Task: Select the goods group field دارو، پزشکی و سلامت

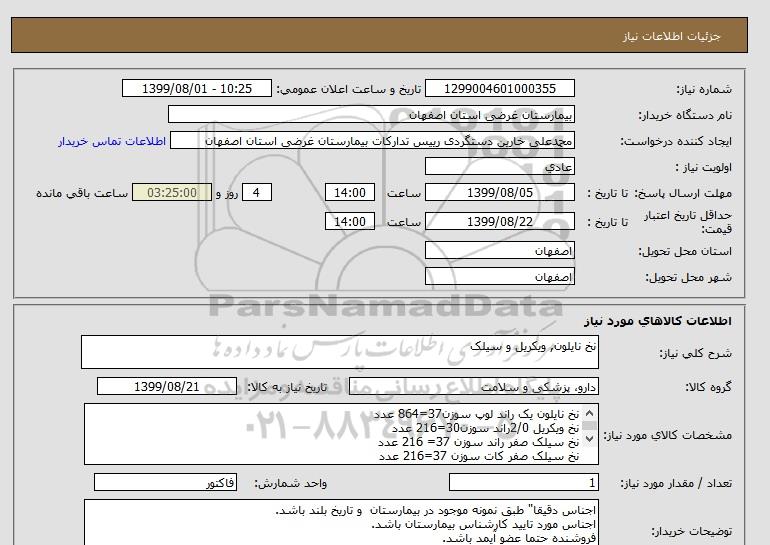Action: pos(473,387)
